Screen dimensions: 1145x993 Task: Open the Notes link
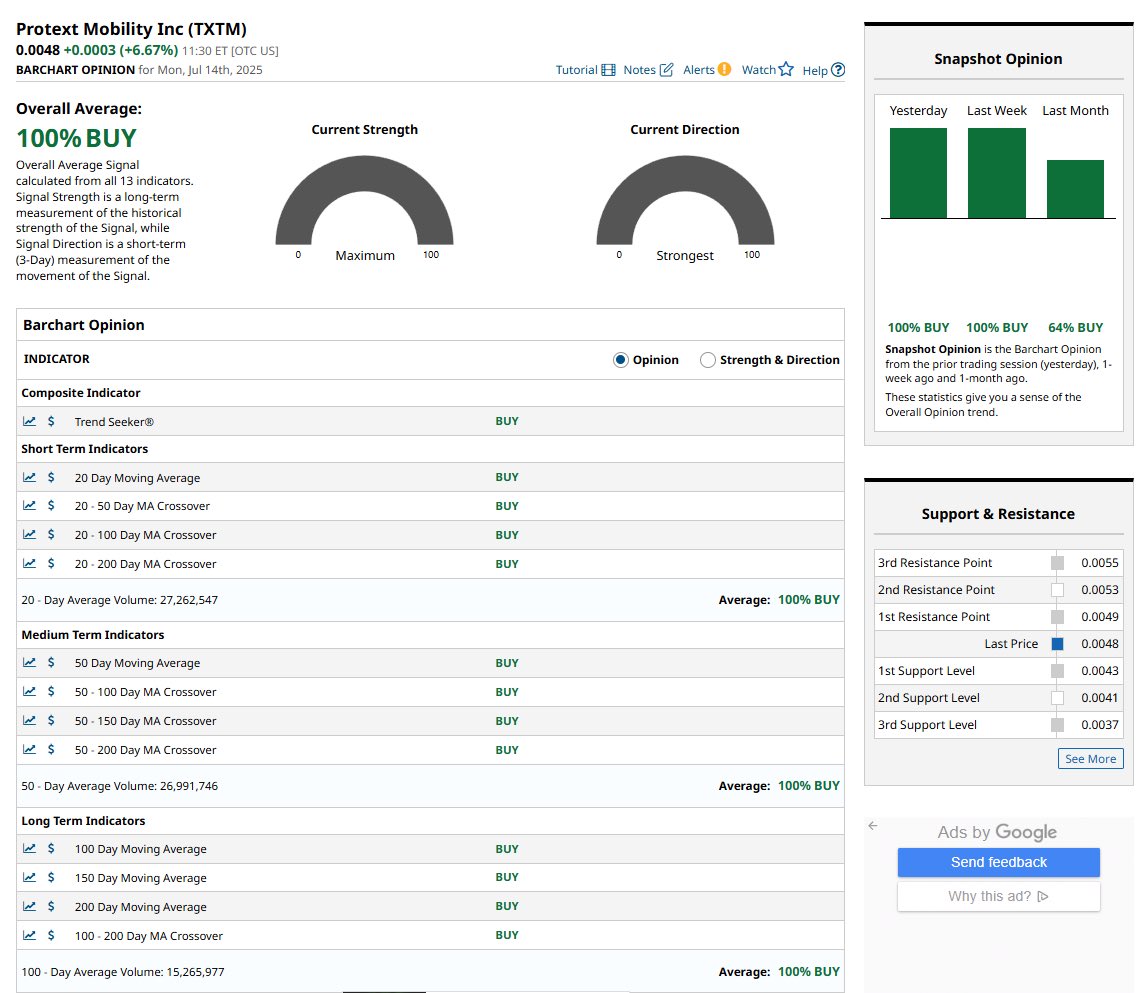[x=640, y=70]
